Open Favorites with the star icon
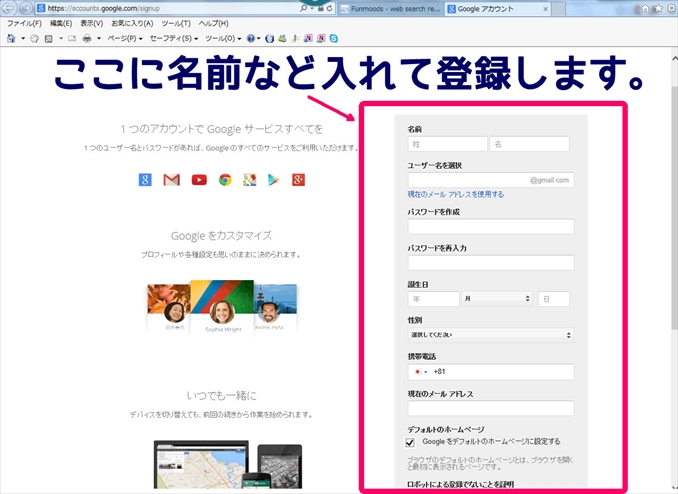Viewport: 678px width, 494px height. (658, 8)
